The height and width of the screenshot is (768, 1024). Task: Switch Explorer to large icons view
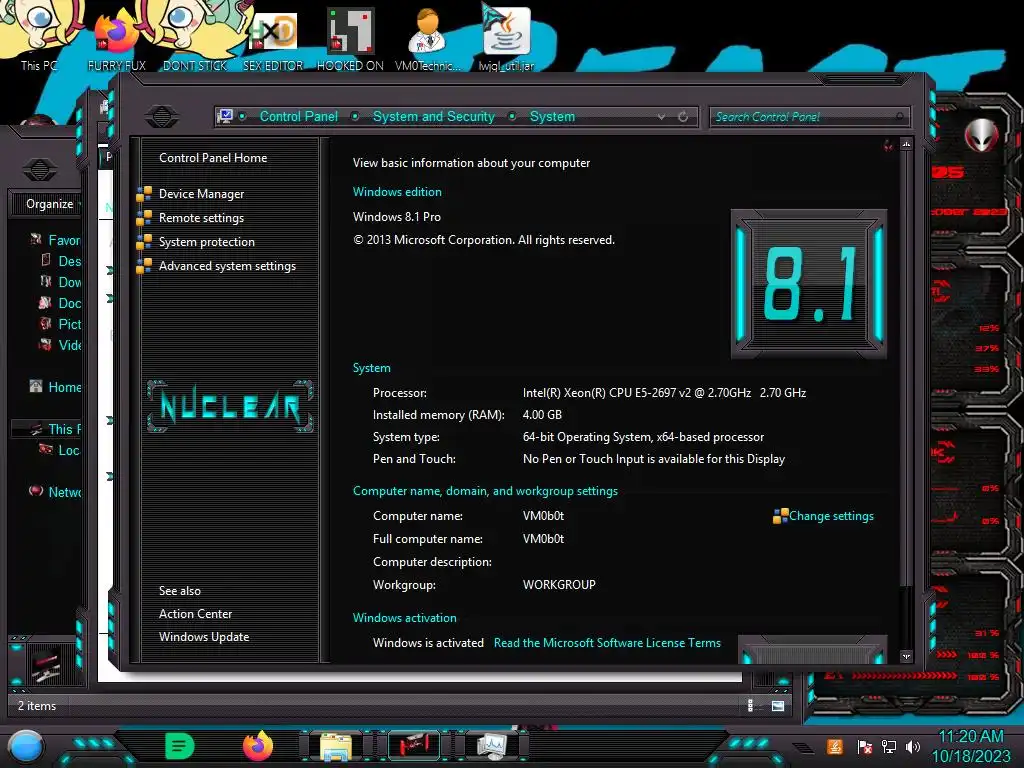pos(778,705)
